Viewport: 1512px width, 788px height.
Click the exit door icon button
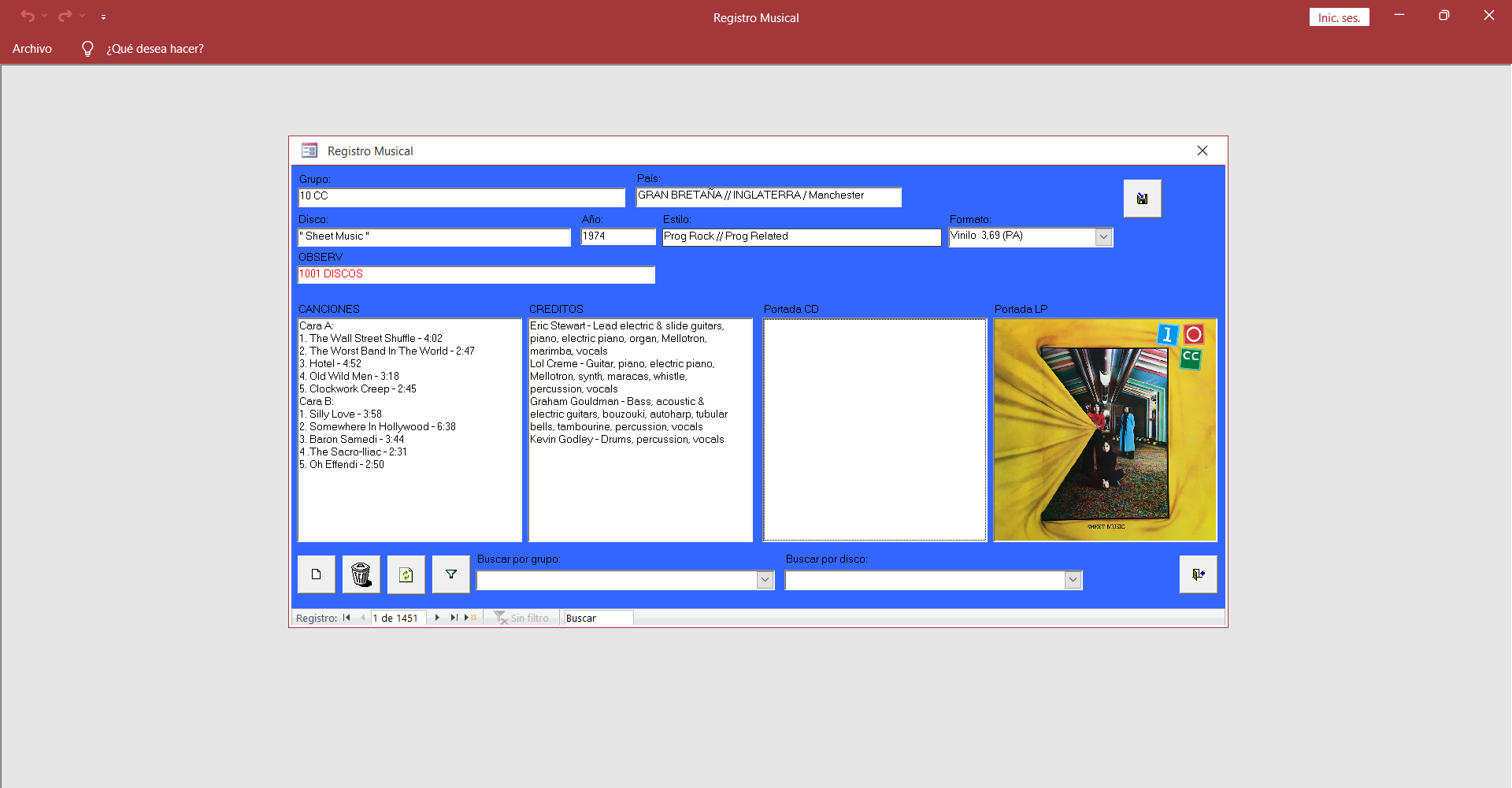click(1198, 574)
